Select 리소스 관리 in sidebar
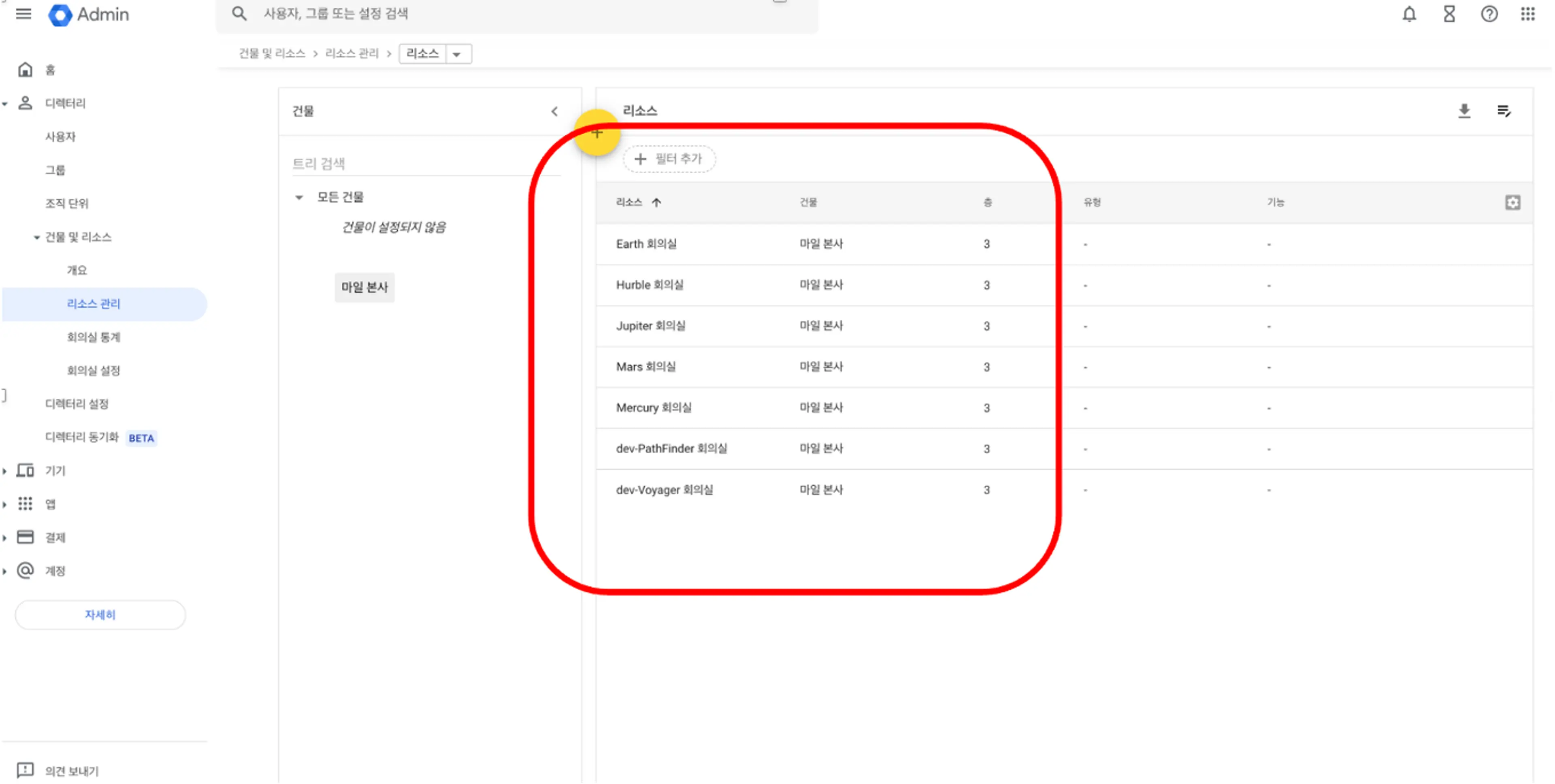 [x=104, y=304]
